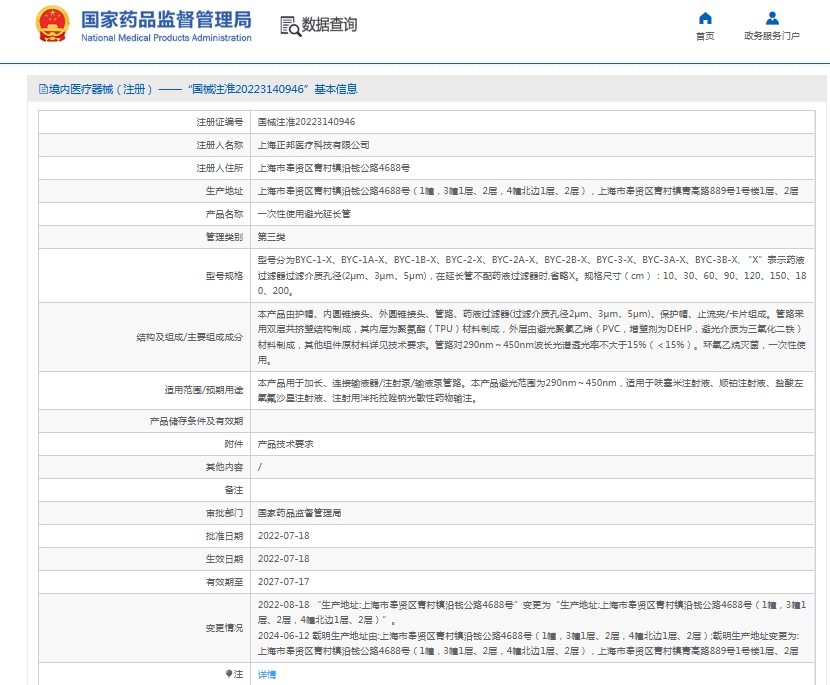830x685 pixels.
Task: Click the 产品名称 row label
Action: click(224, 214)
